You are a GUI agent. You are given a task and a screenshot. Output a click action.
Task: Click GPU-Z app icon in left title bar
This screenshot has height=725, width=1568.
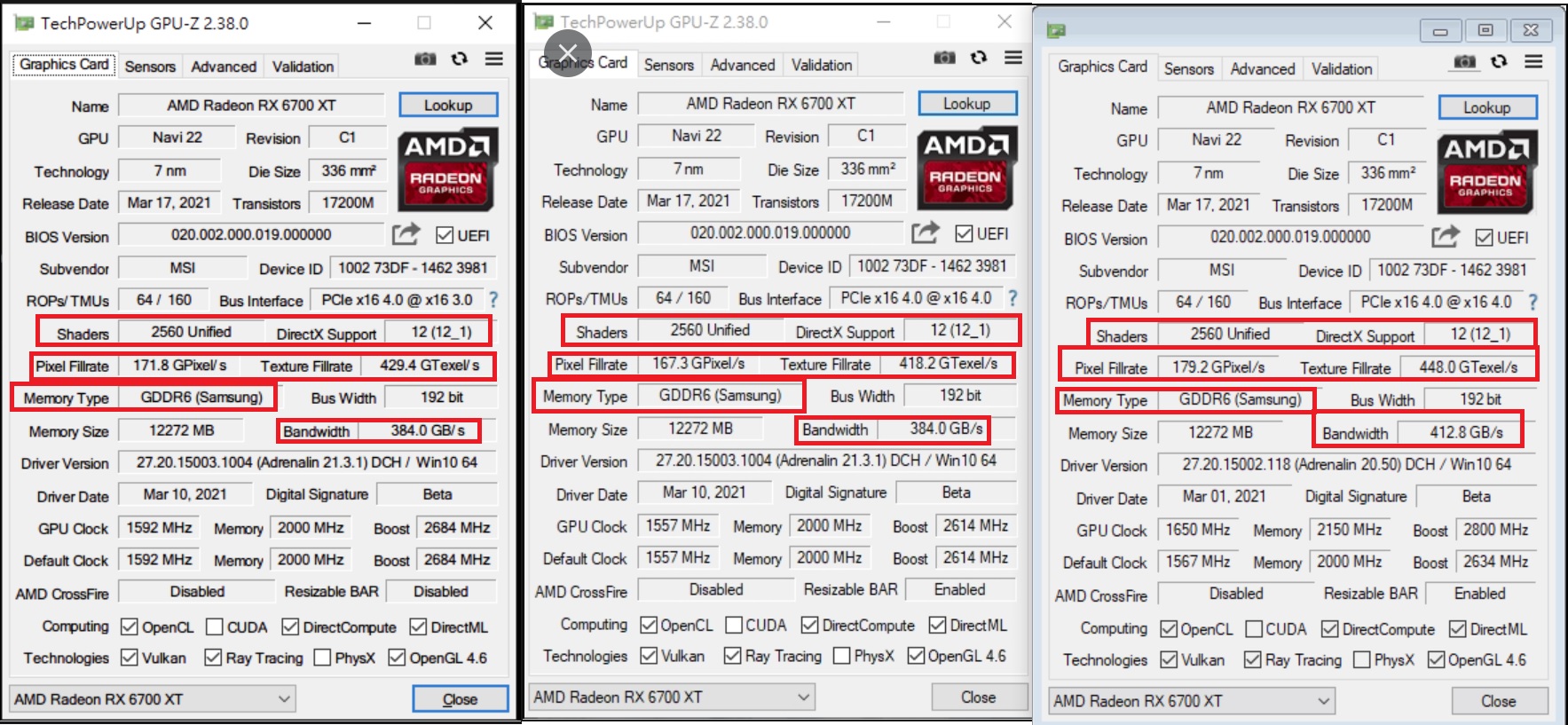point(25,23)
